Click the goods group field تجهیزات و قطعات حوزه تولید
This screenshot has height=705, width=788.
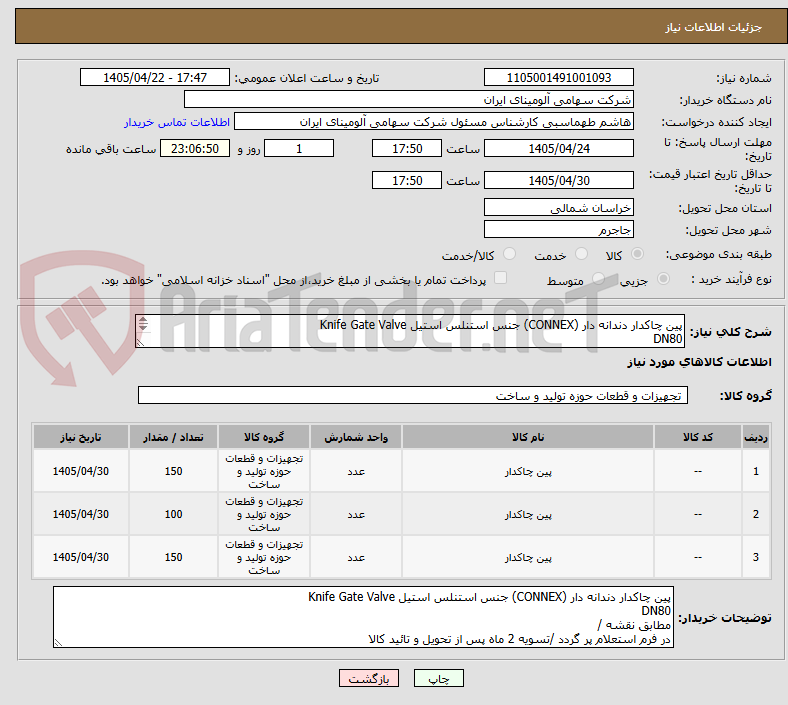coord(413,395)
